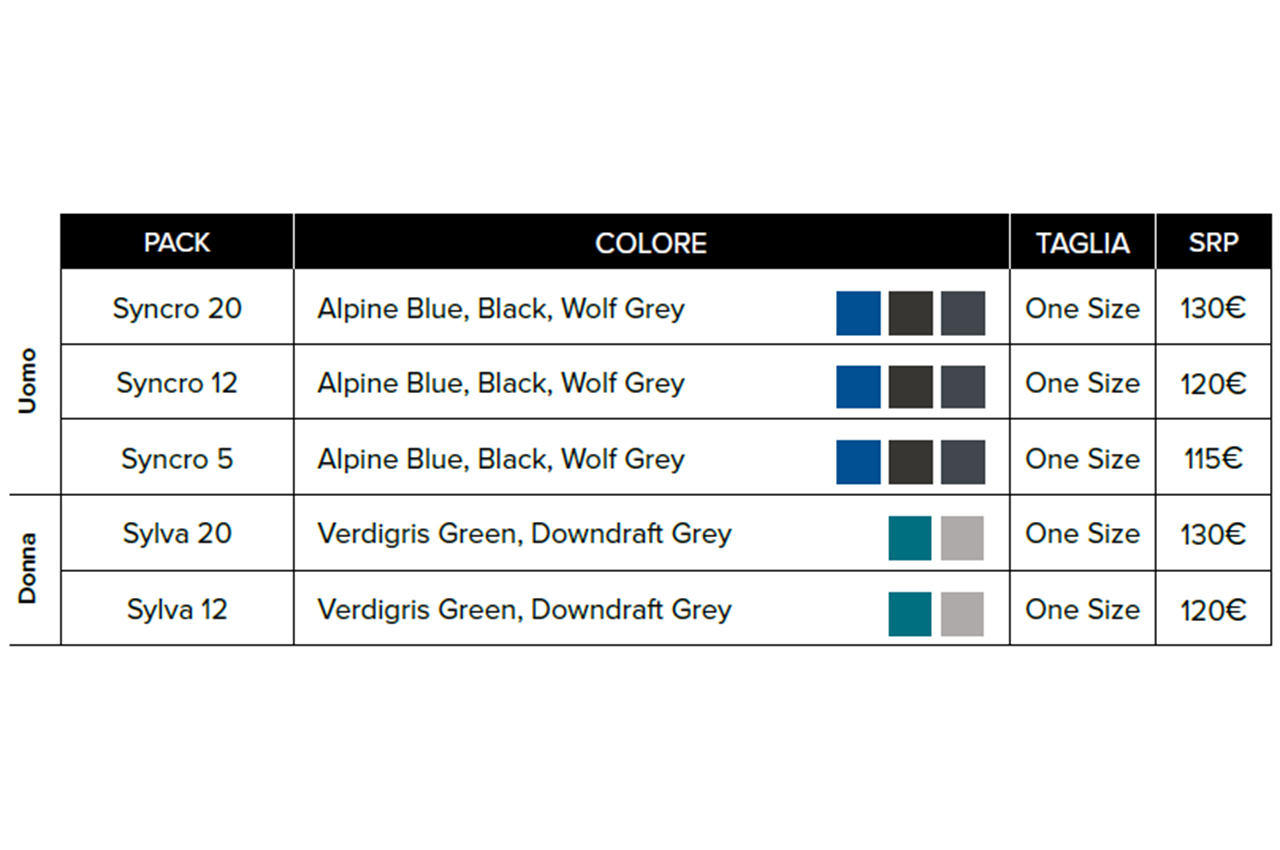Image resolution: width=1280 pixels, height=850 pixels.
Task: Click One Size cell in Sylva 20 row
Action: pyautogui.click(x=1083, y=534)
